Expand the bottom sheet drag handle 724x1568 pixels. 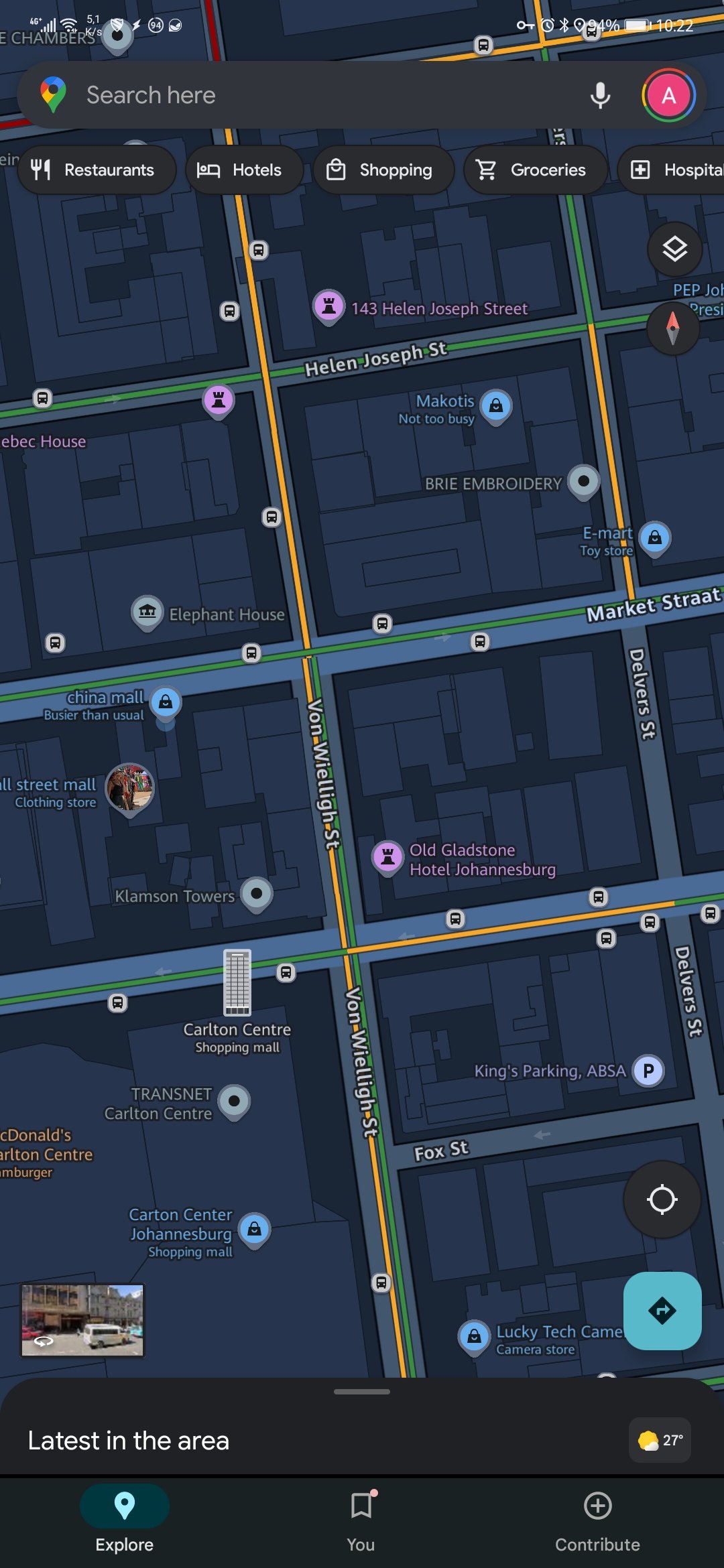(x=362, y=1392)
